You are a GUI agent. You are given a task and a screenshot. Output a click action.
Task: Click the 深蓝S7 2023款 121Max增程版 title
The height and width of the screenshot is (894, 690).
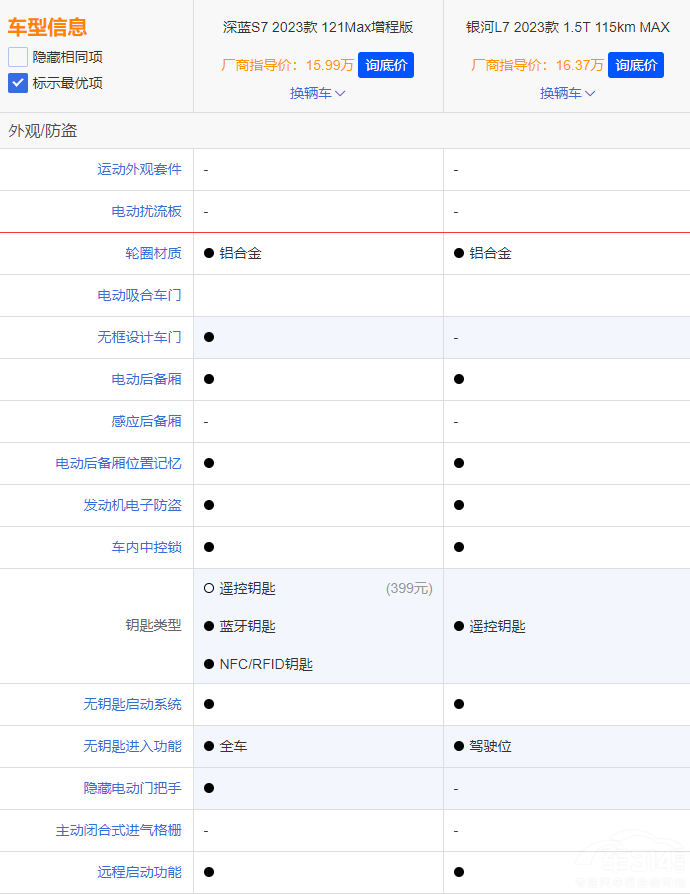318,27
